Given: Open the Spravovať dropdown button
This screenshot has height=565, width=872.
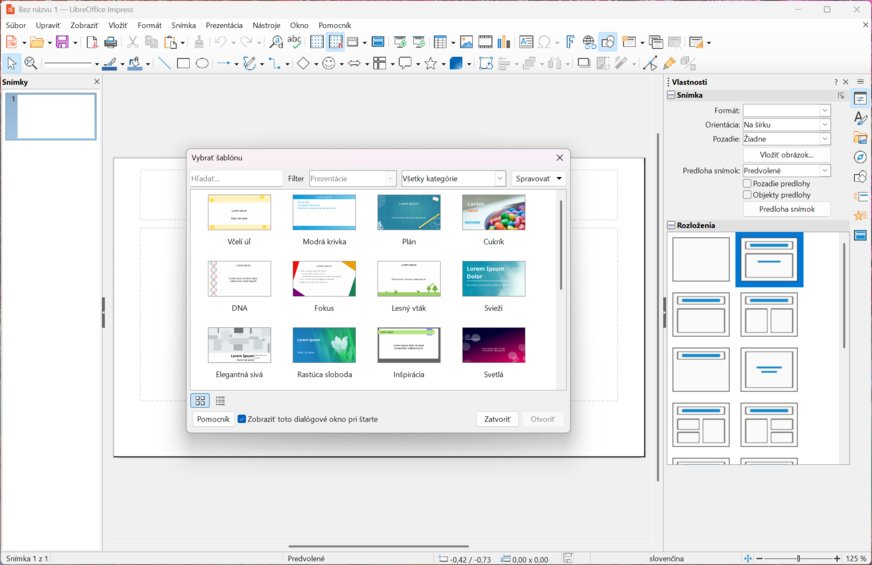Looking at the screenshot, I should [538, 179].
